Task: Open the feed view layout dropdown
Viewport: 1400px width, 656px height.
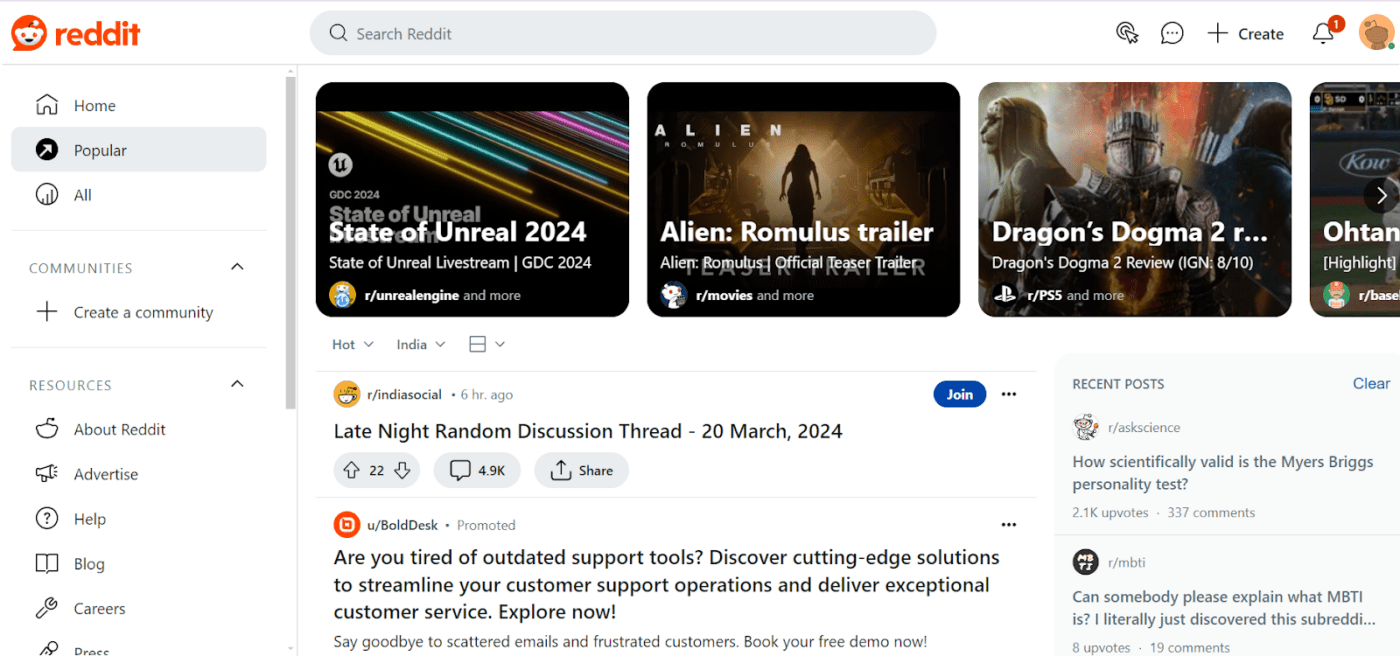Action: 487,344
